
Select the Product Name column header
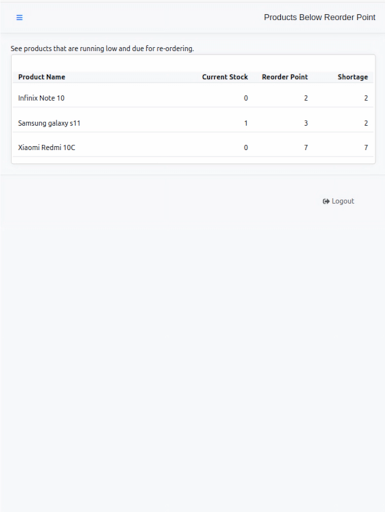pos(42,77)
